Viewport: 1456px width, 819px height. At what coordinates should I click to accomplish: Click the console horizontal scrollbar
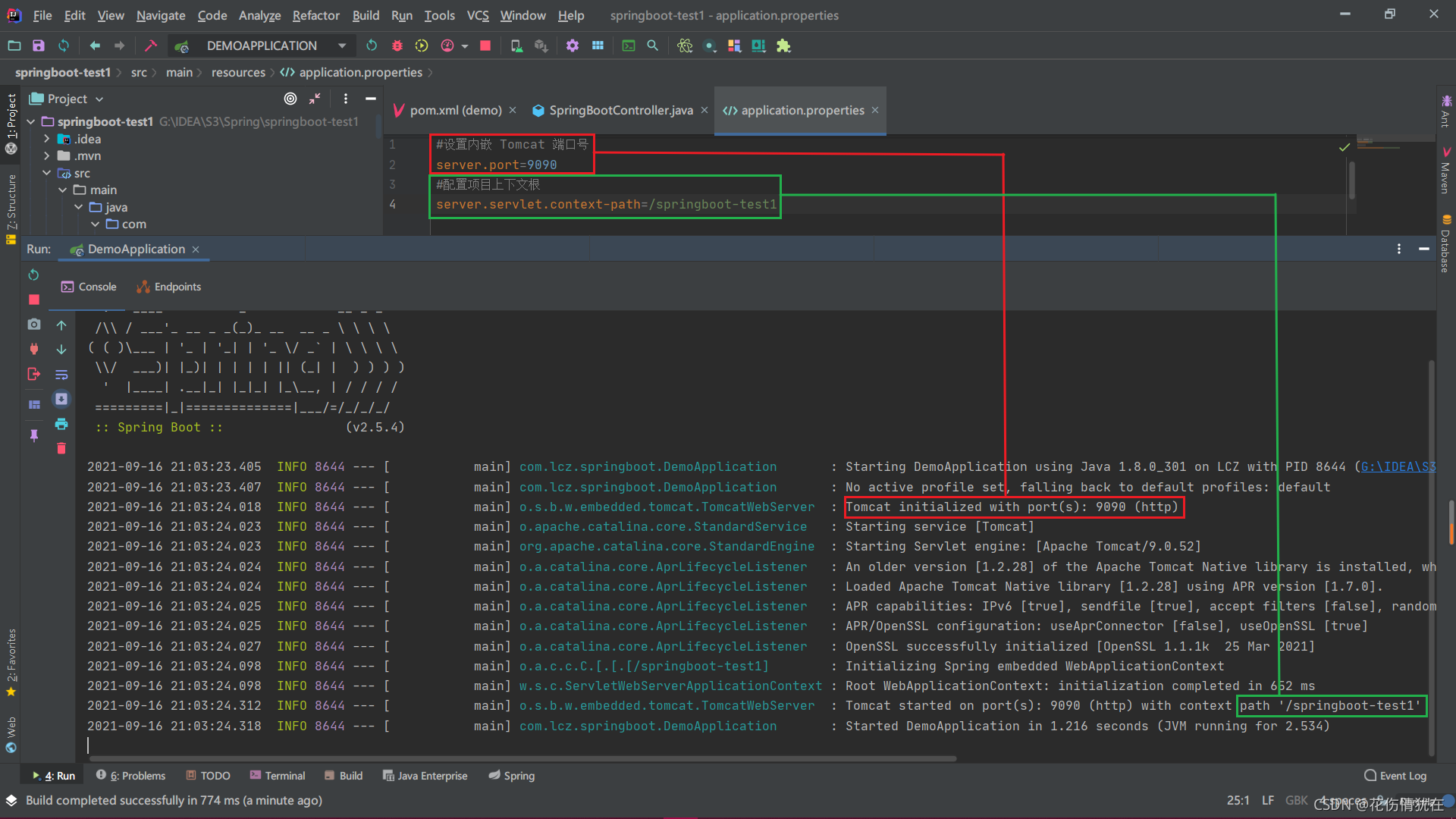pyautogui.click(x=523, y=758)
